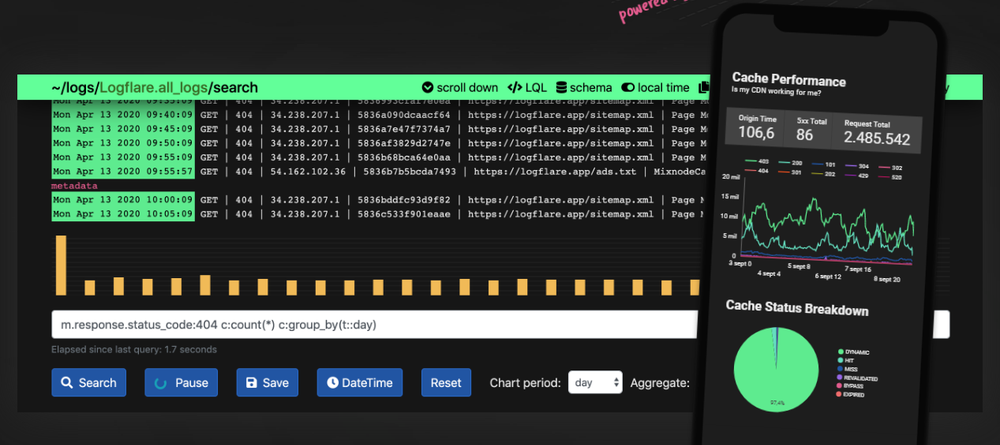Save the current search query
The height and width of the screenshot is (445, 1000).
(x=267, y=383)
